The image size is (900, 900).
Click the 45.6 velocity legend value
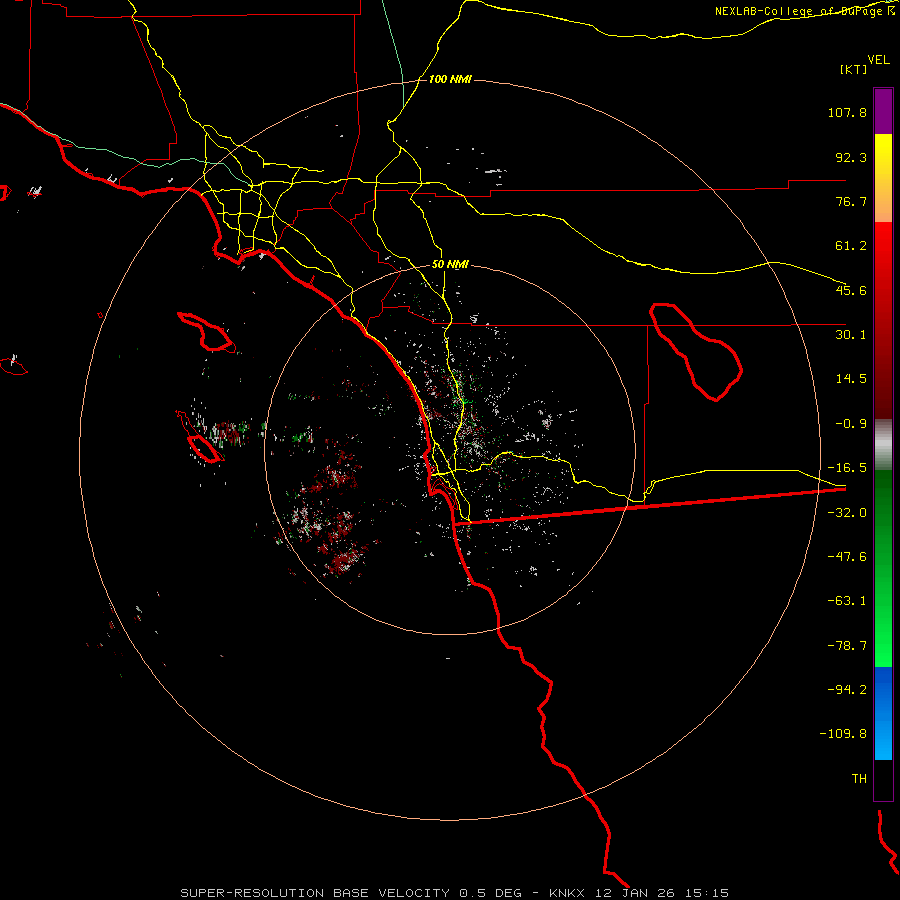[x=851, y=290]
